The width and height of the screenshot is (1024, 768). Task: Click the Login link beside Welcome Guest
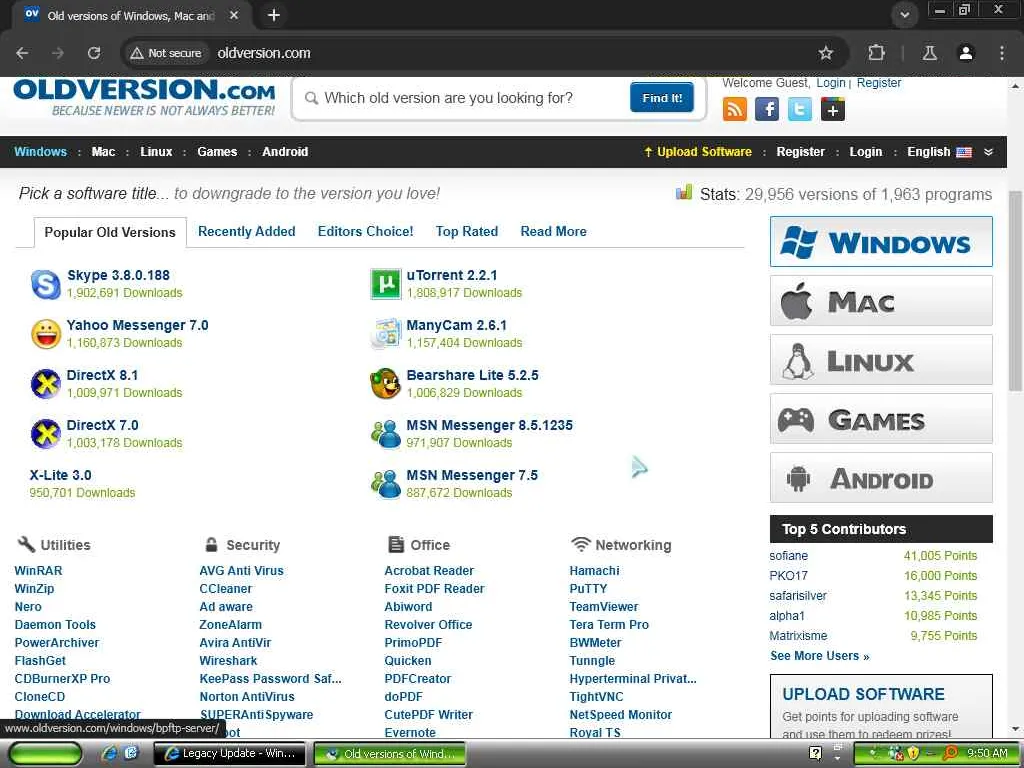click(831, 83)
